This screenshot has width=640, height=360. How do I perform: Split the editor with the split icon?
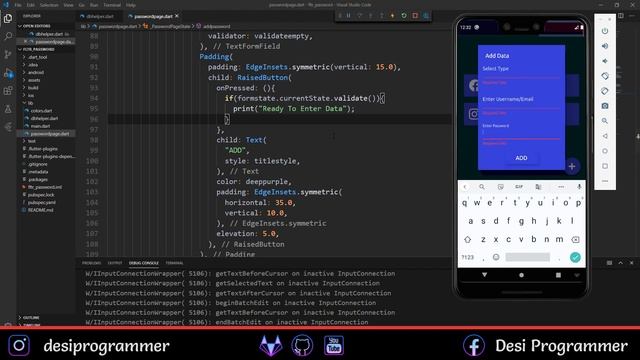click(621, 16)
